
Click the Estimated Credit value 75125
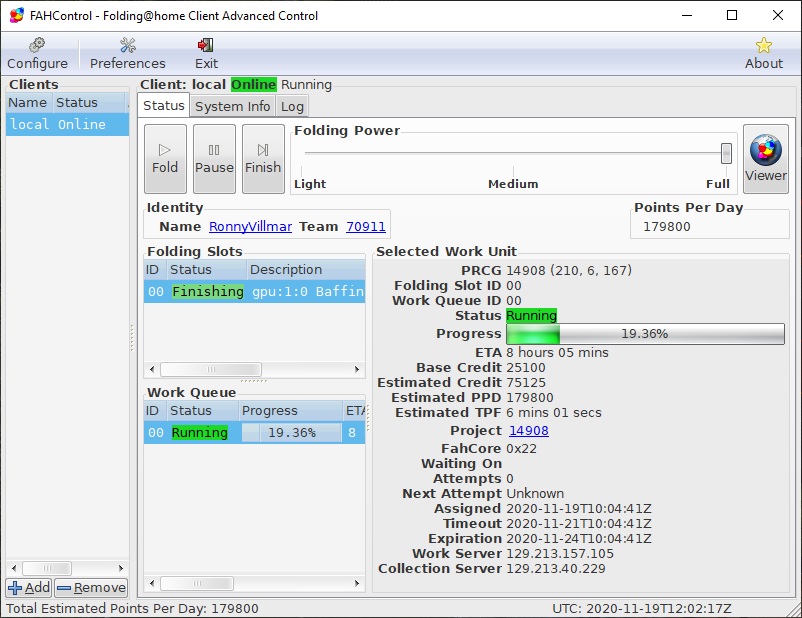pos(526,383)
